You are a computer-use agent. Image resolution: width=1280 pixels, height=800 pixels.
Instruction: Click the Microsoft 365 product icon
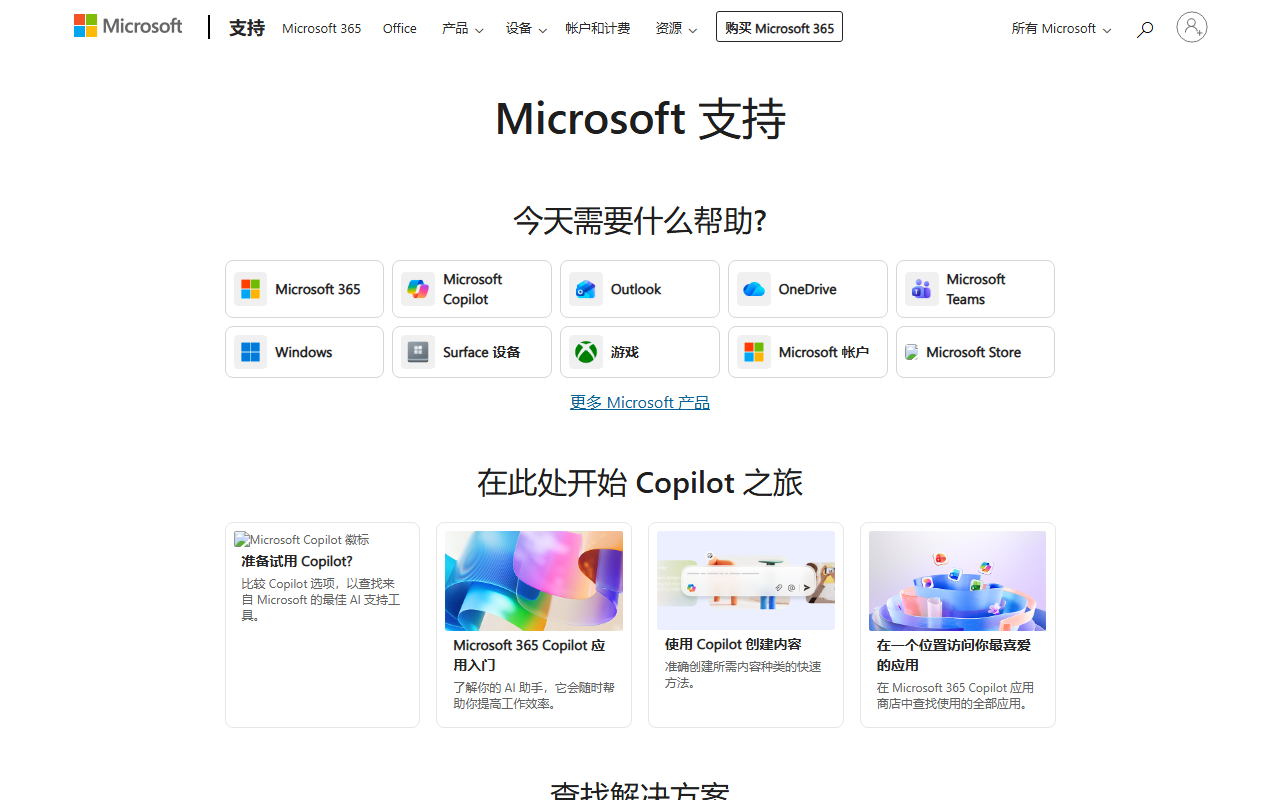pyautogui.click(x=250, y=289)
